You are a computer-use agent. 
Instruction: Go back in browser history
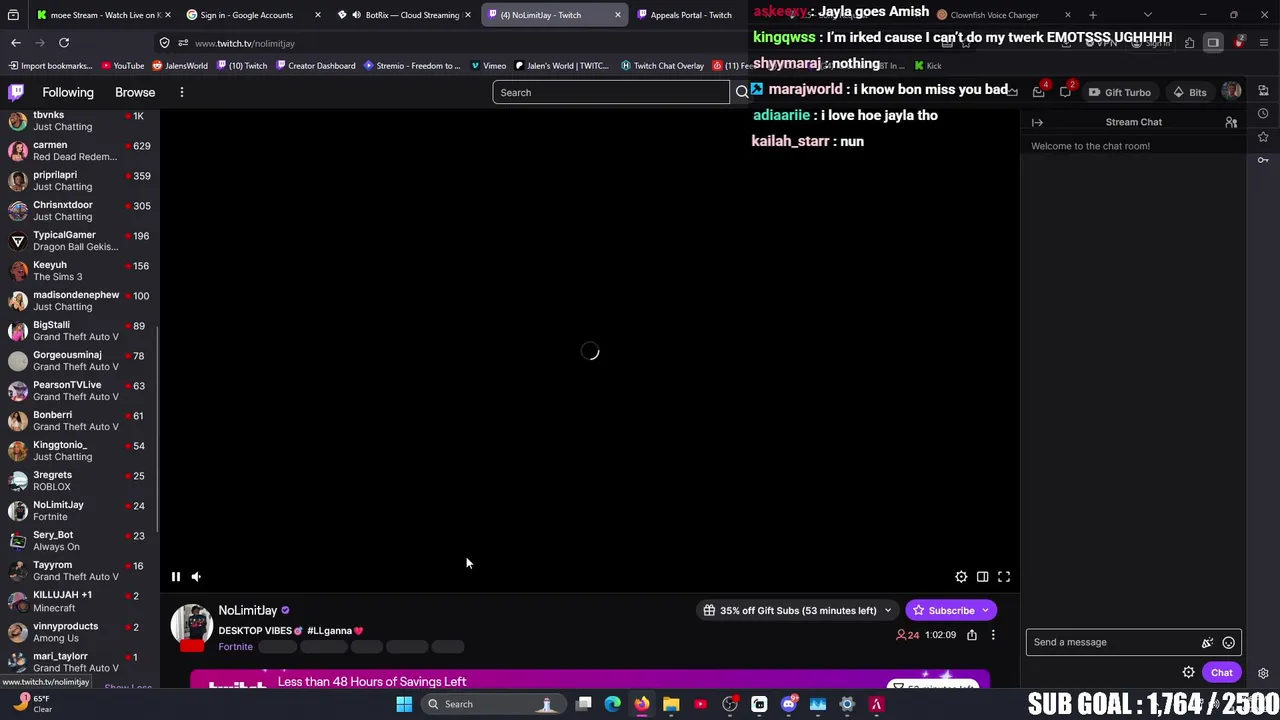(16, 43)
